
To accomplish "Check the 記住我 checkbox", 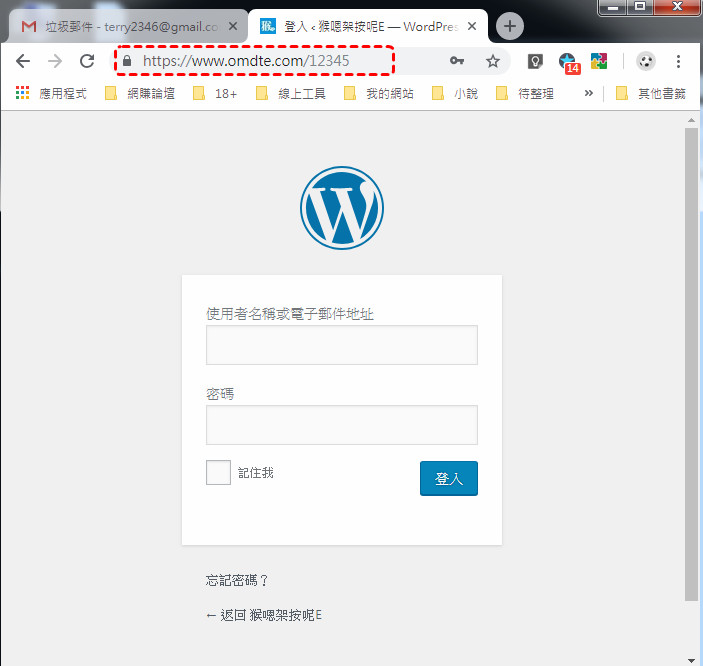I will [x=218, y=472].
